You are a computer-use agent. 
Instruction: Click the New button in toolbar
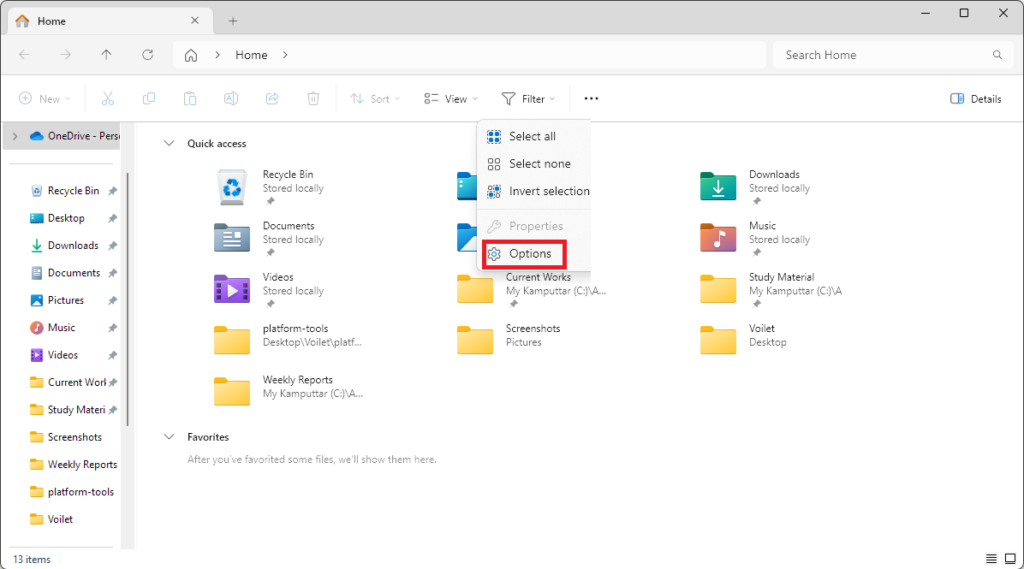[45, 99]
